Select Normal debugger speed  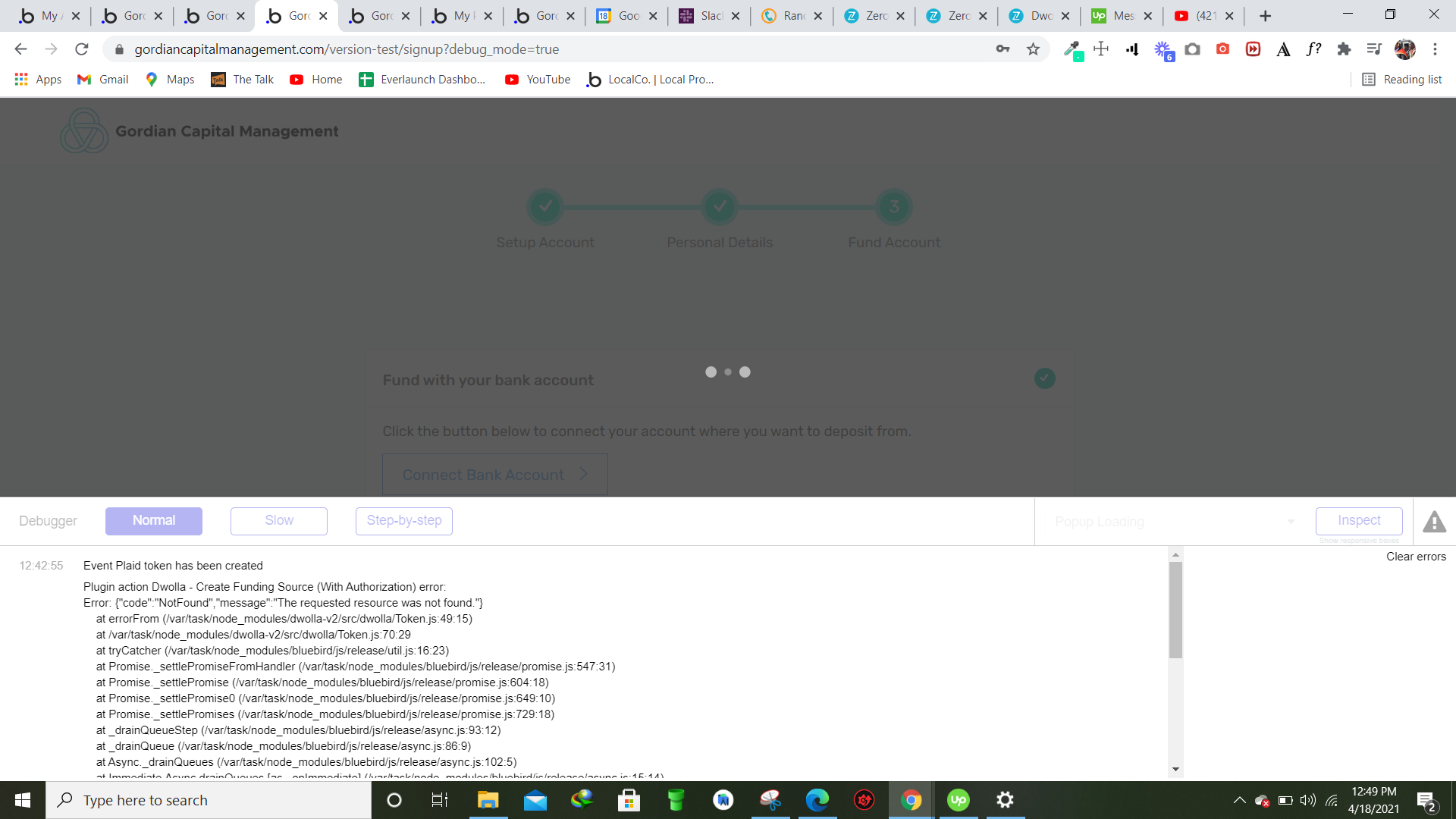[154, 521]
